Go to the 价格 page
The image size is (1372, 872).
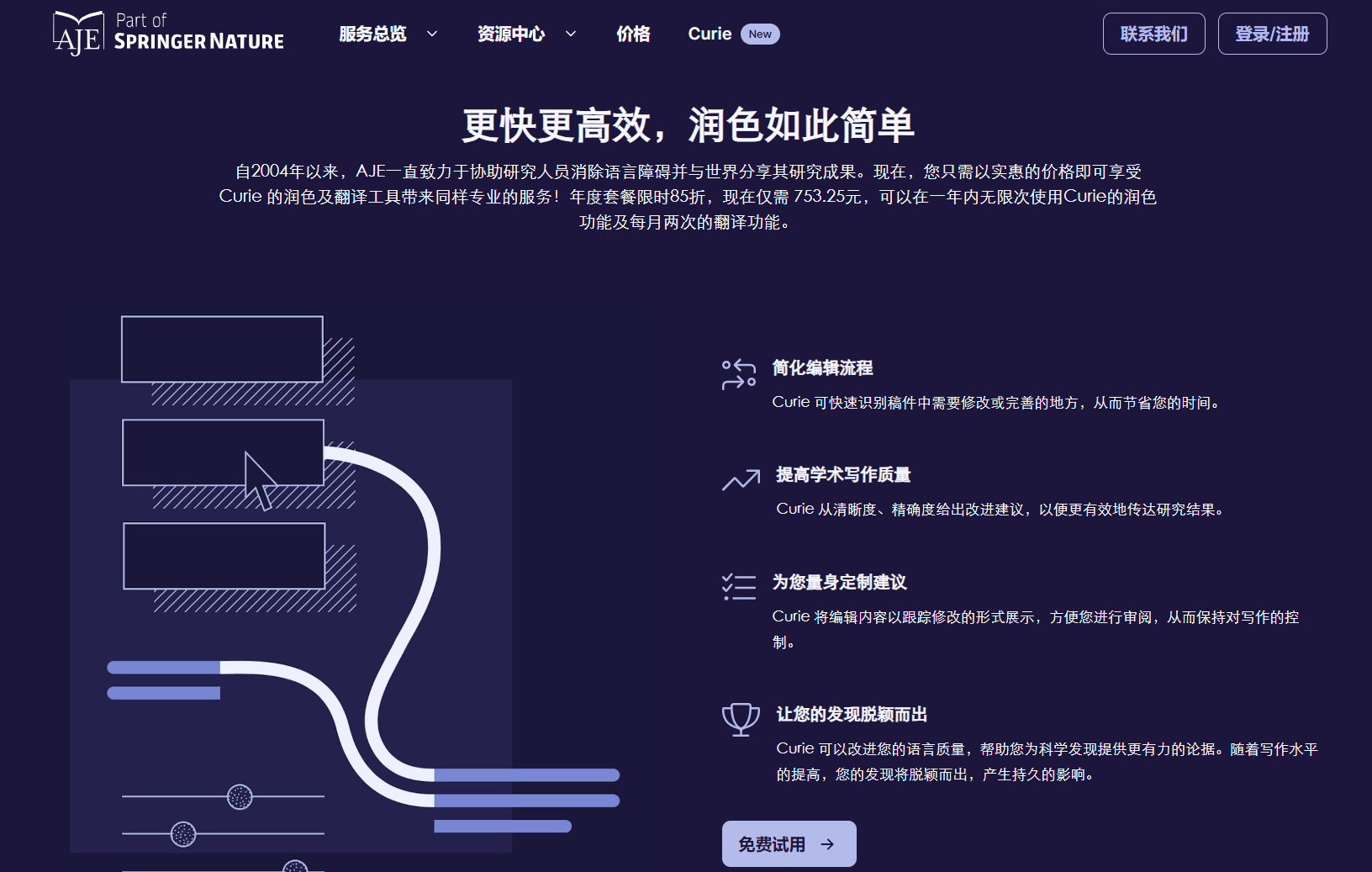633,34
